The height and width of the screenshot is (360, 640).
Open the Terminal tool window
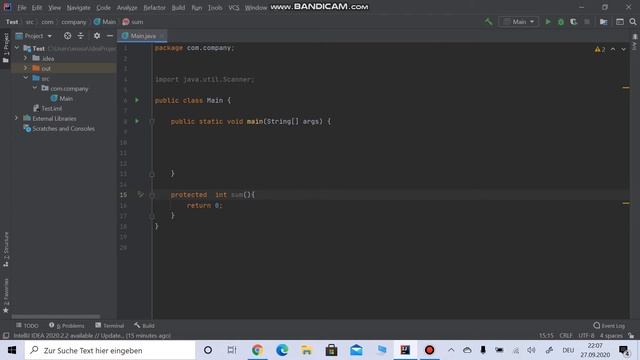[x=109, y=325]
